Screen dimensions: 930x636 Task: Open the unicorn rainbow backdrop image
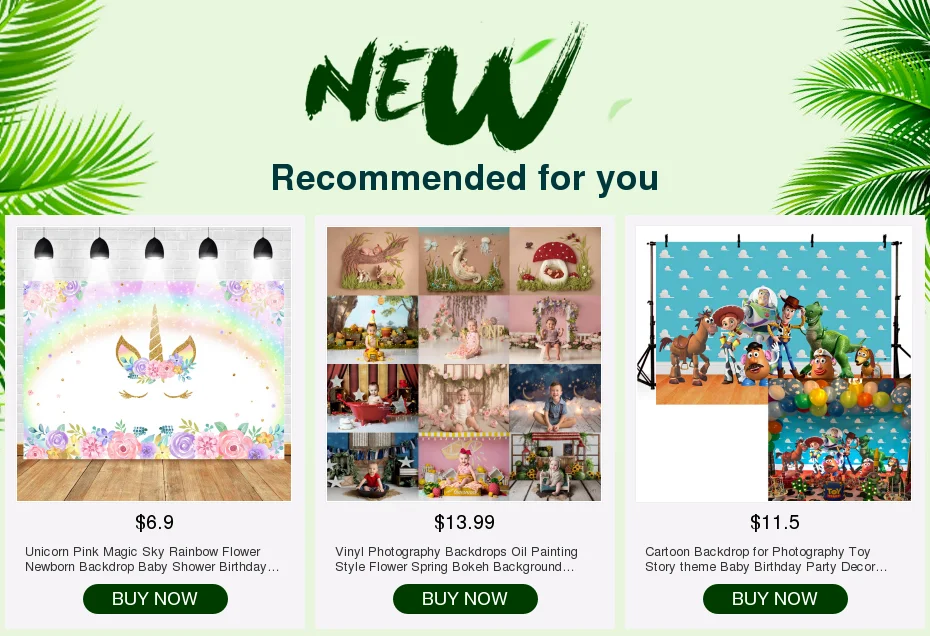pyautogui.click(x=154, y=364)
